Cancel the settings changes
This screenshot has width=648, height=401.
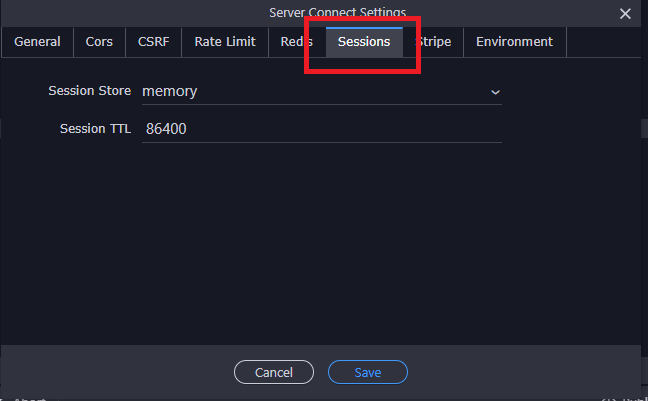coord(274,372)
